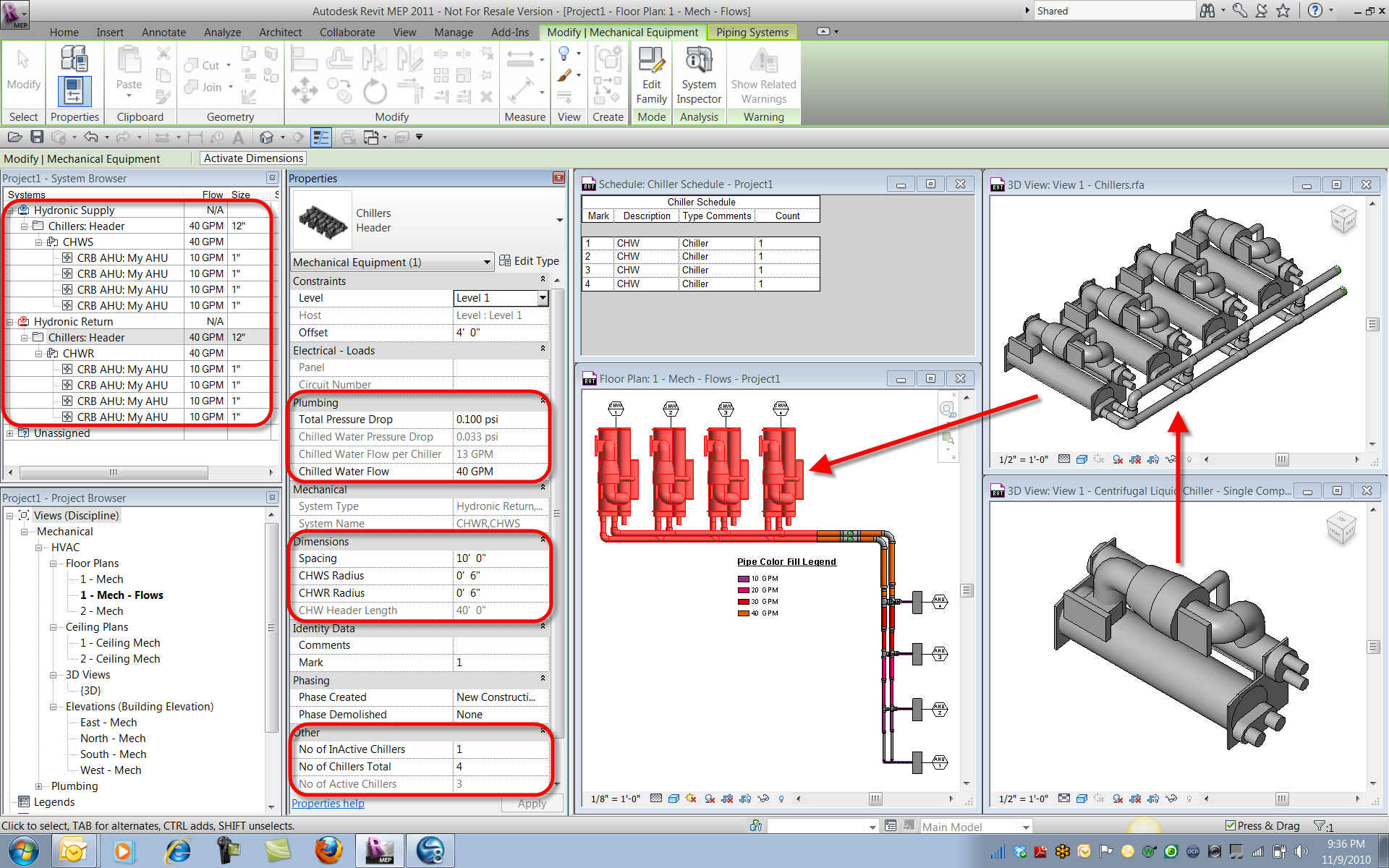
Task: Toggle Thin Lines in the Quick Access Toolbar
Action: 321,137
